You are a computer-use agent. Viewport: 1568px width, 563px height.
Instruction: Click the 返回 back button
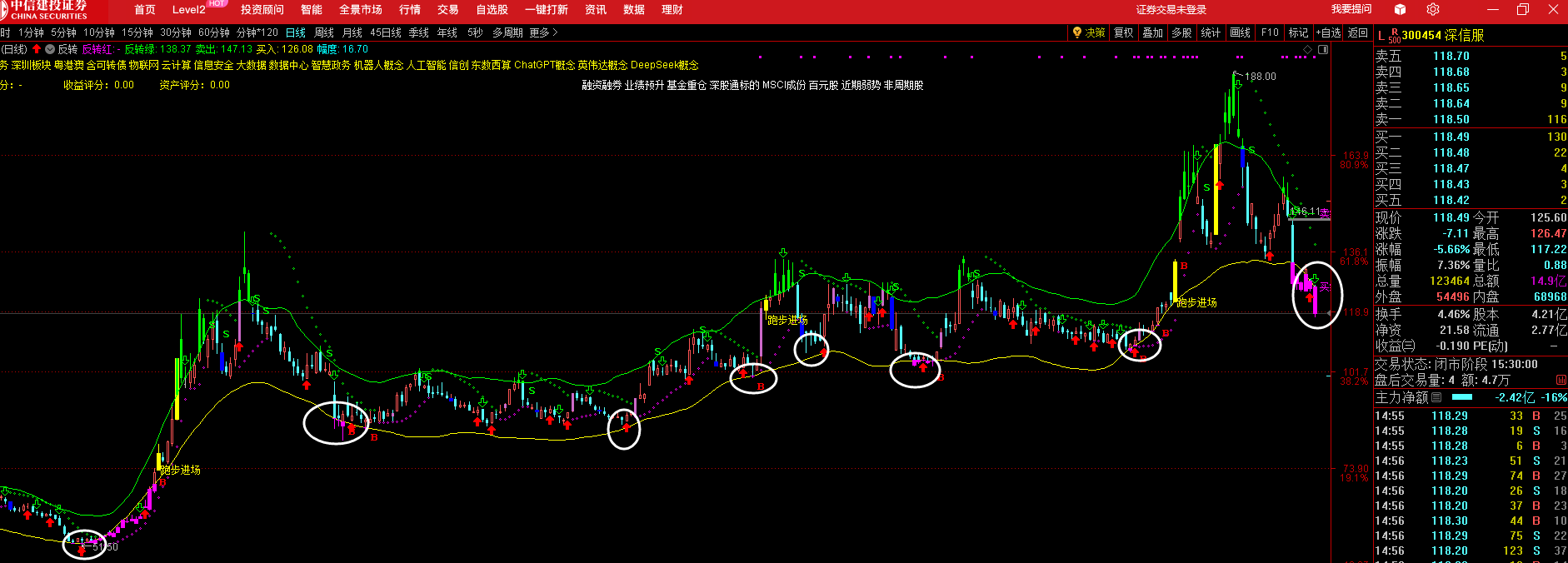click(x=1358, y=32)
